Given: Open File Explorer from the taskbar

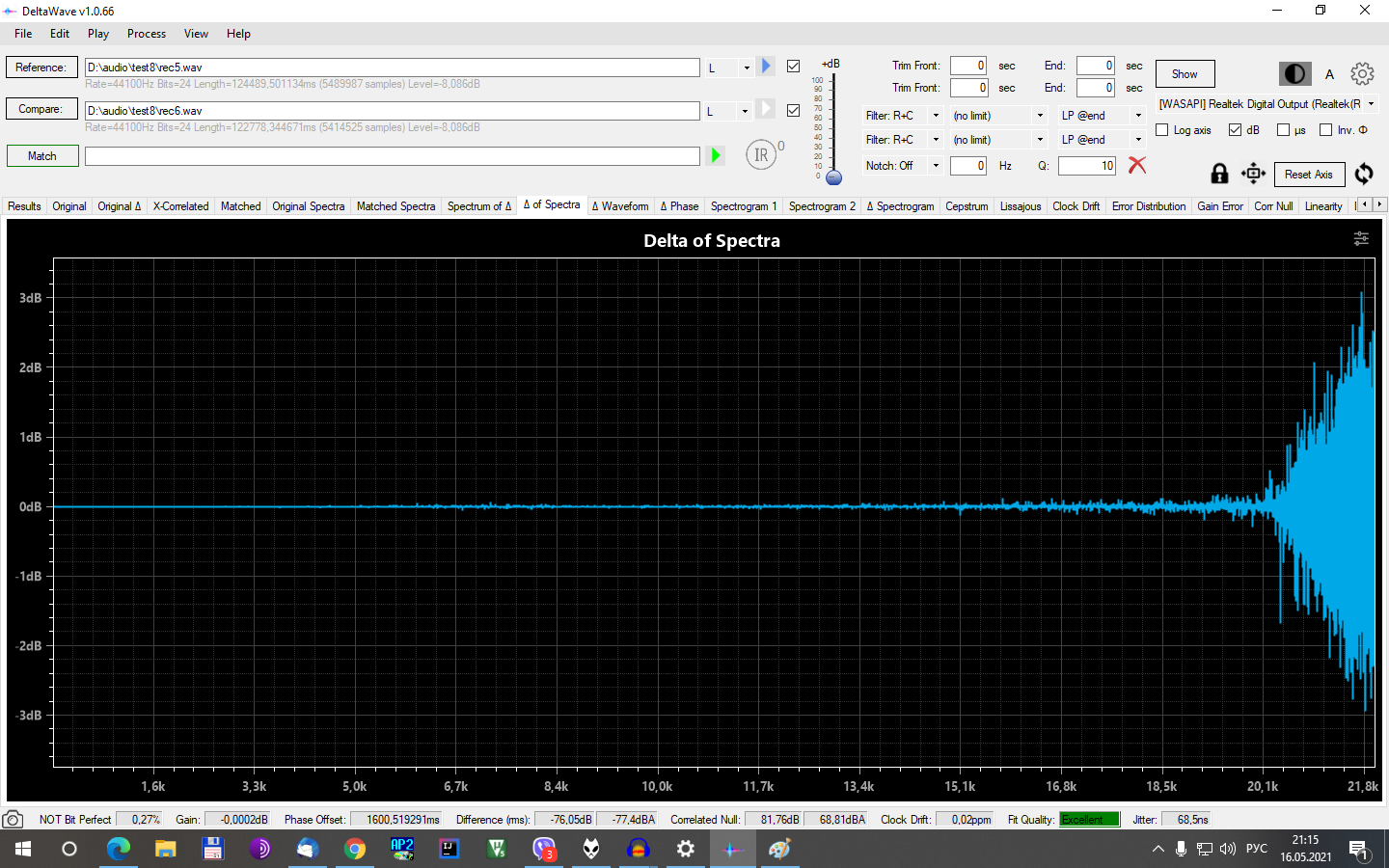Looking at the screenshot, I should 166,849.
